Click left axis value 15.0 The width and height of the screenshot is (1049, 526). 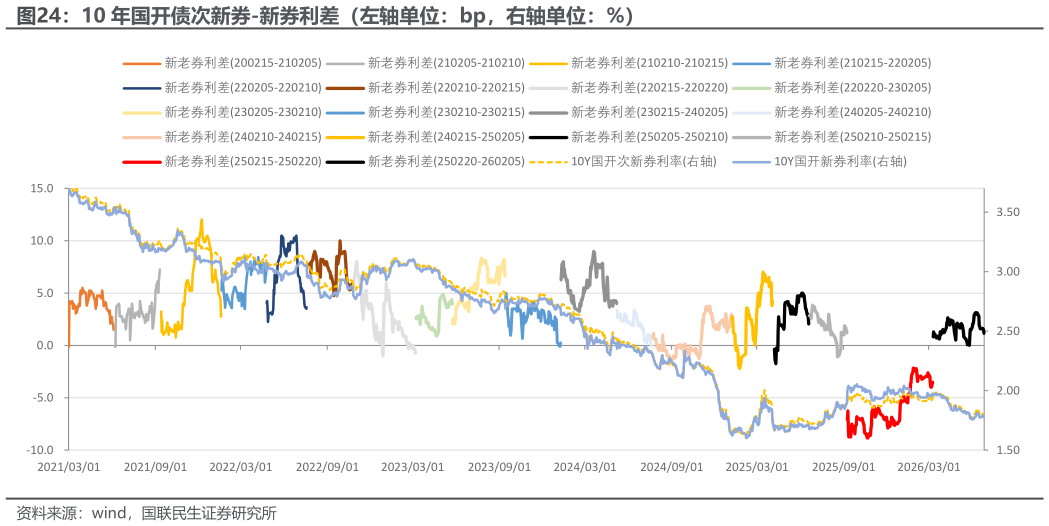(41, 189)
